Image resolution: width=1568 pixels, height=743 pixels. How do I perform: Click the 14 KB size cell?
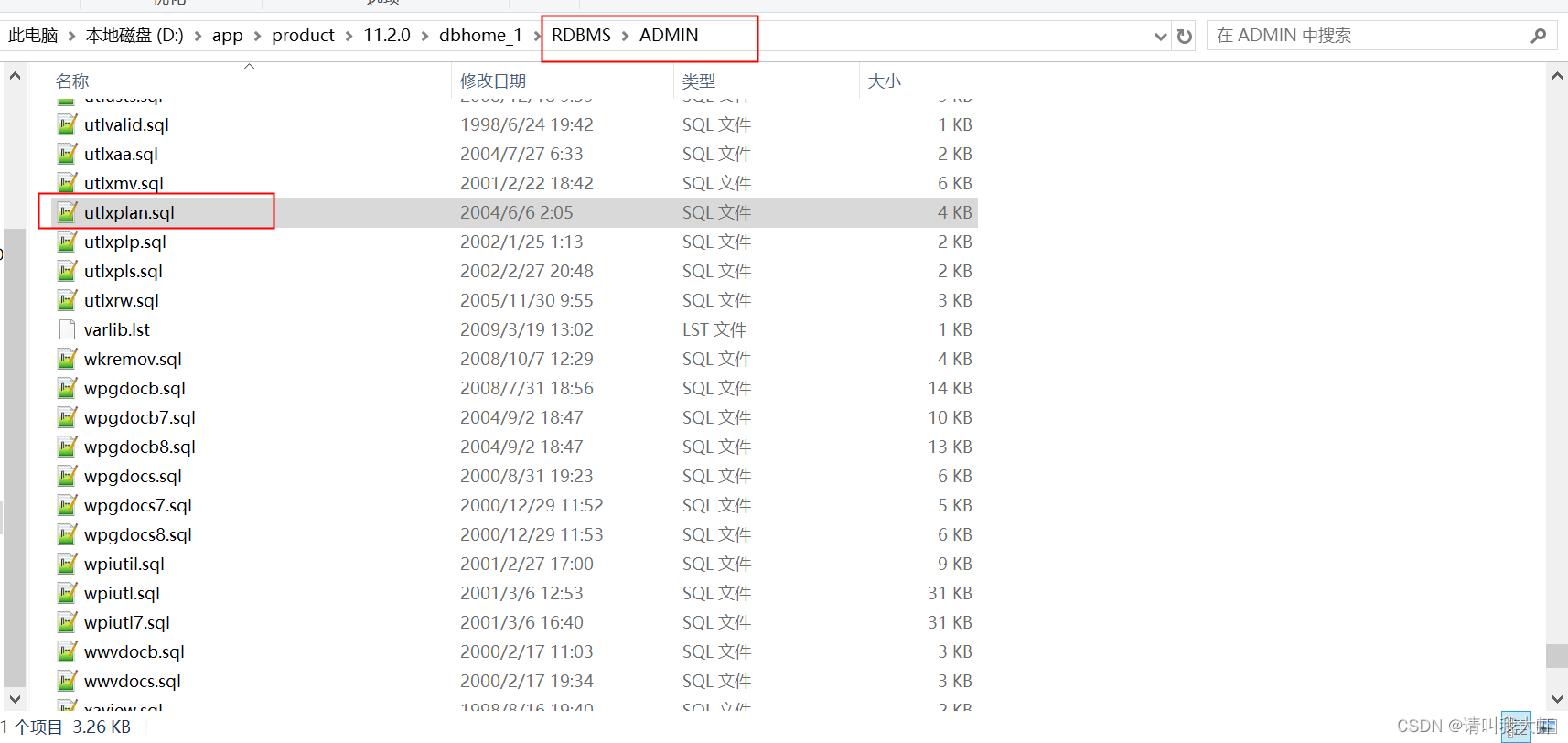click(x=950, y=388)
